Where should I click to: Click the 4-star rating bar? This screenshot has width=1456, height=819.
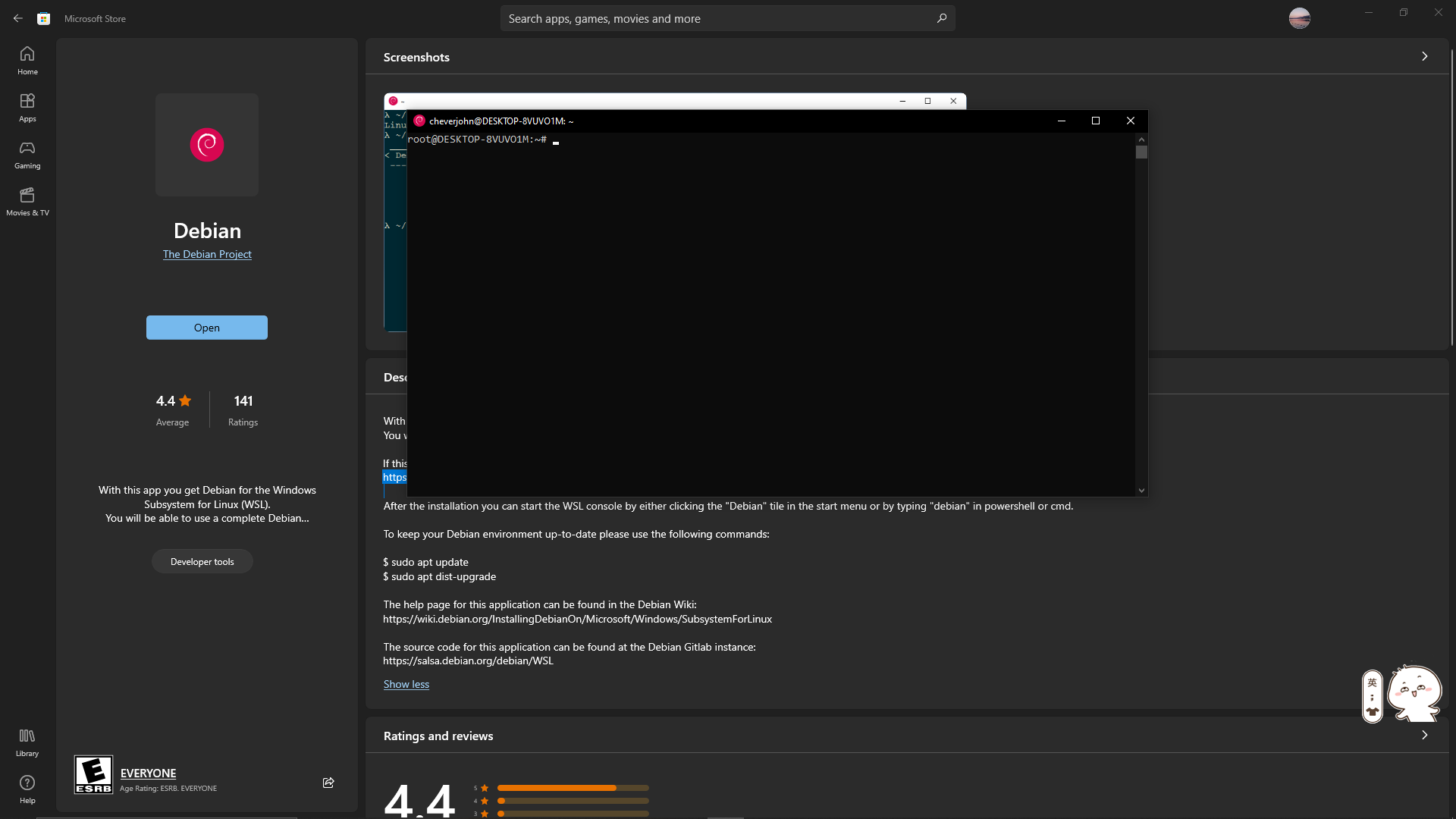(573, 801)
